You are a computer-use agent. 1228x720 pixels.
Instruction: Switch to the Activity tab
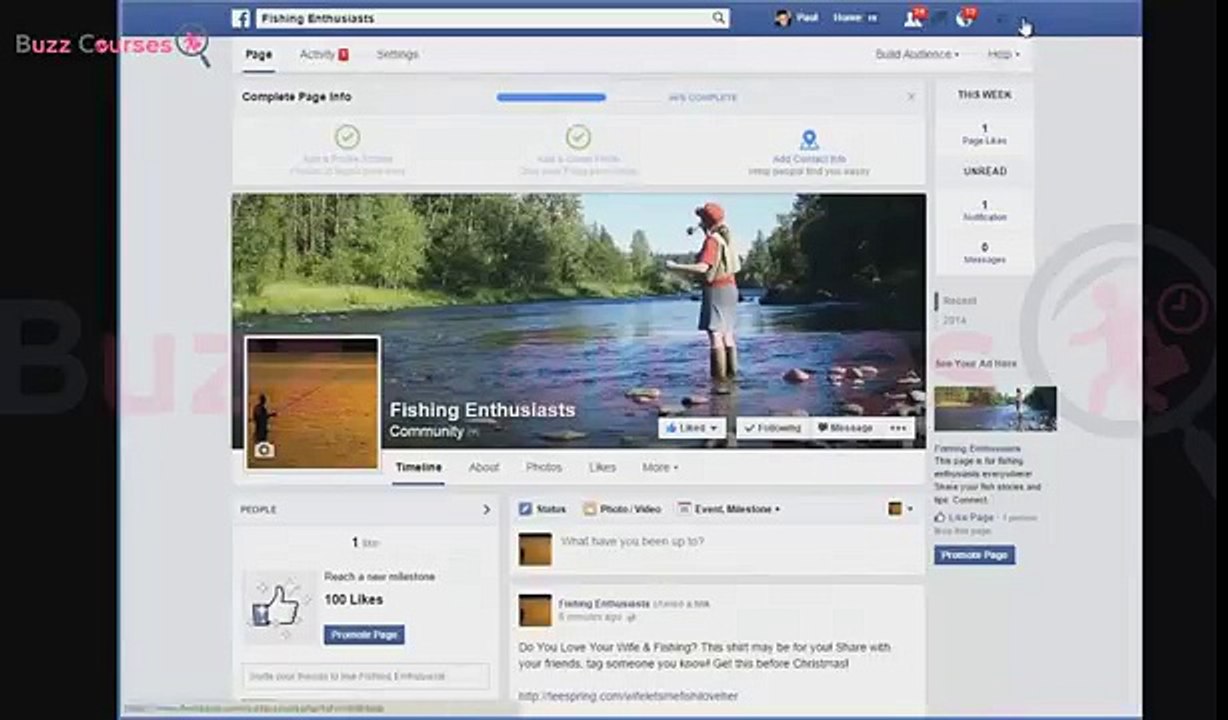click(x=323, y=54)
